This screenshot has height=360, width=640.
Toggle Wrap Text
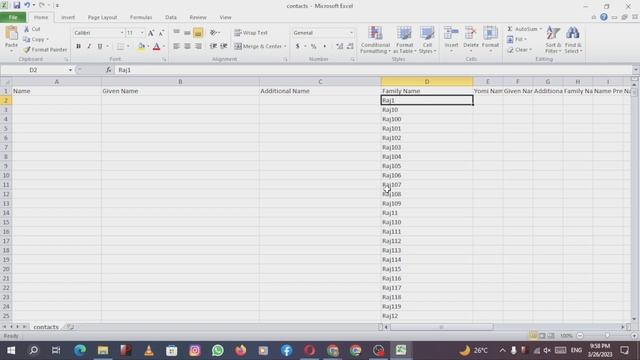point(251,33)
